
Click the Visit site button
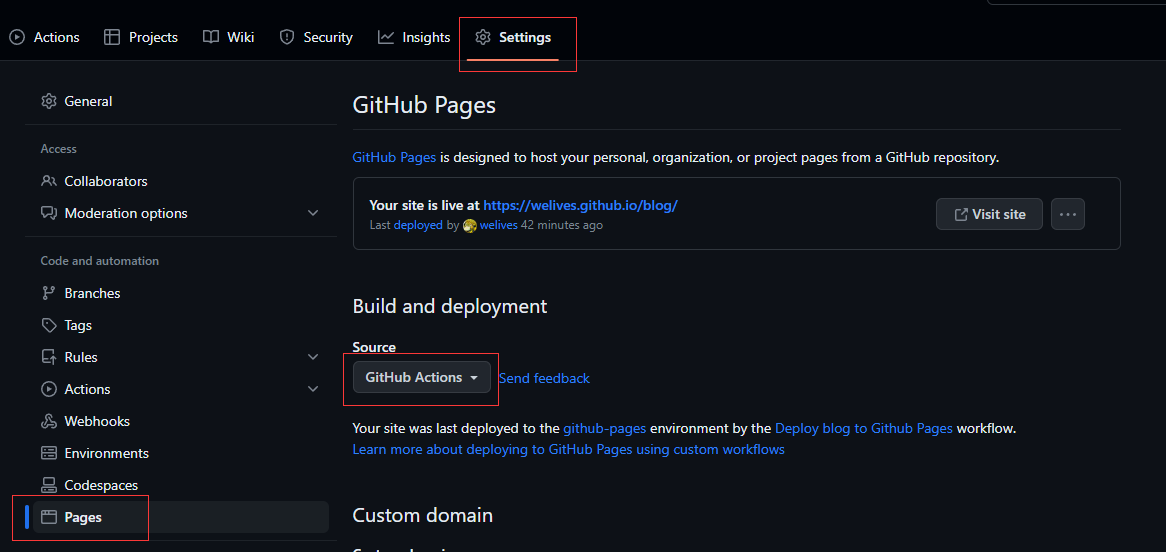coord(989,214)
